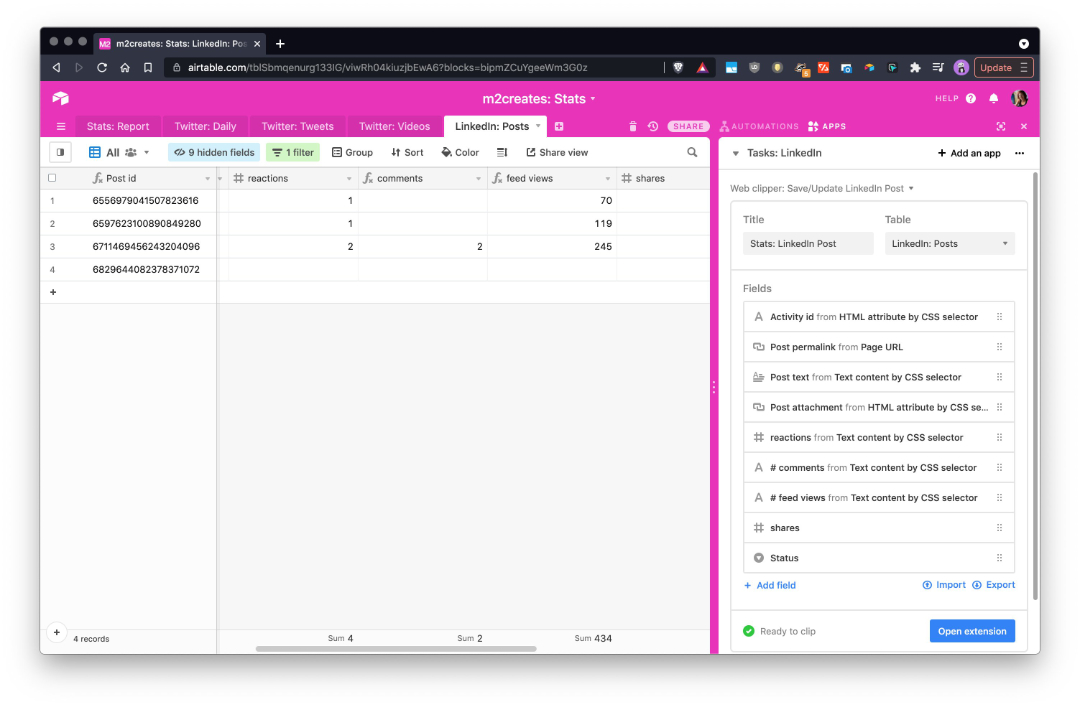
Task: Open the notifications bell
Action: tap(993, 97)
